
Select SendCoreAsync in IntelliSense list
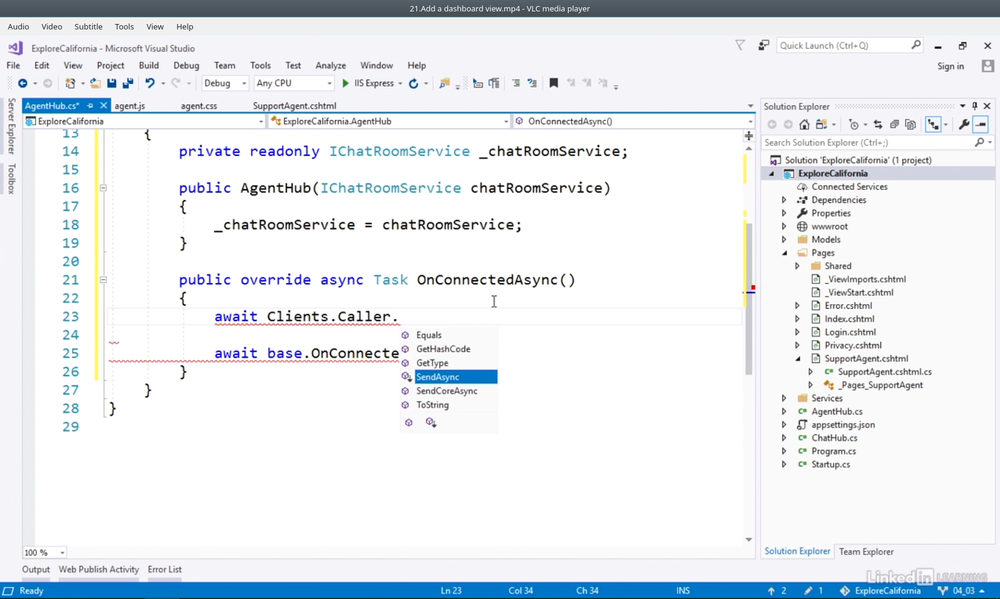[x=449, y=391]
